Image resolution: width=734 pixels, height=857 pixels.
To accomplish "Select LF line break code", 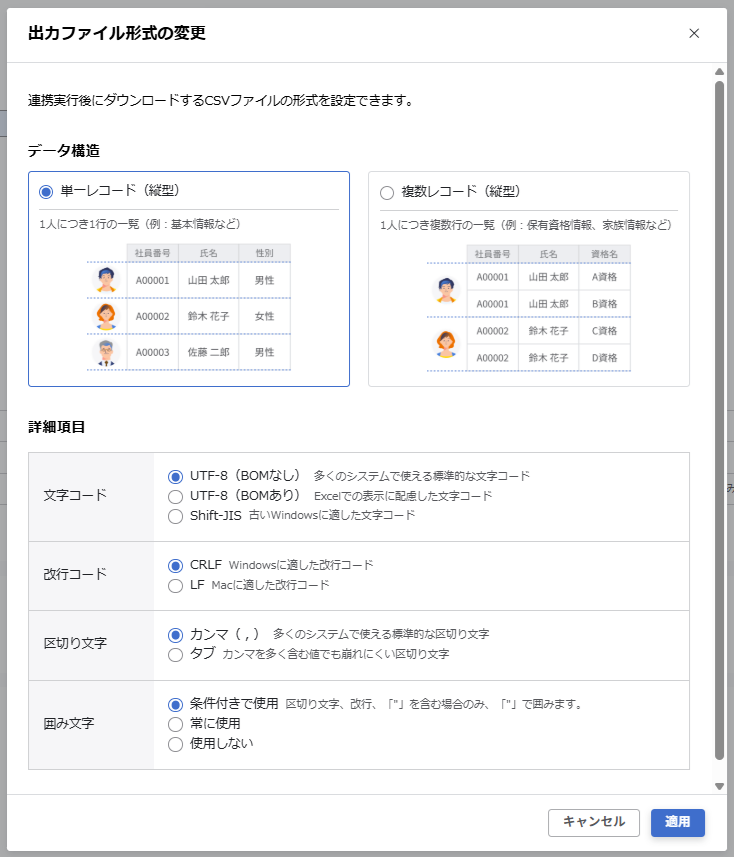I will coord(176,585).
